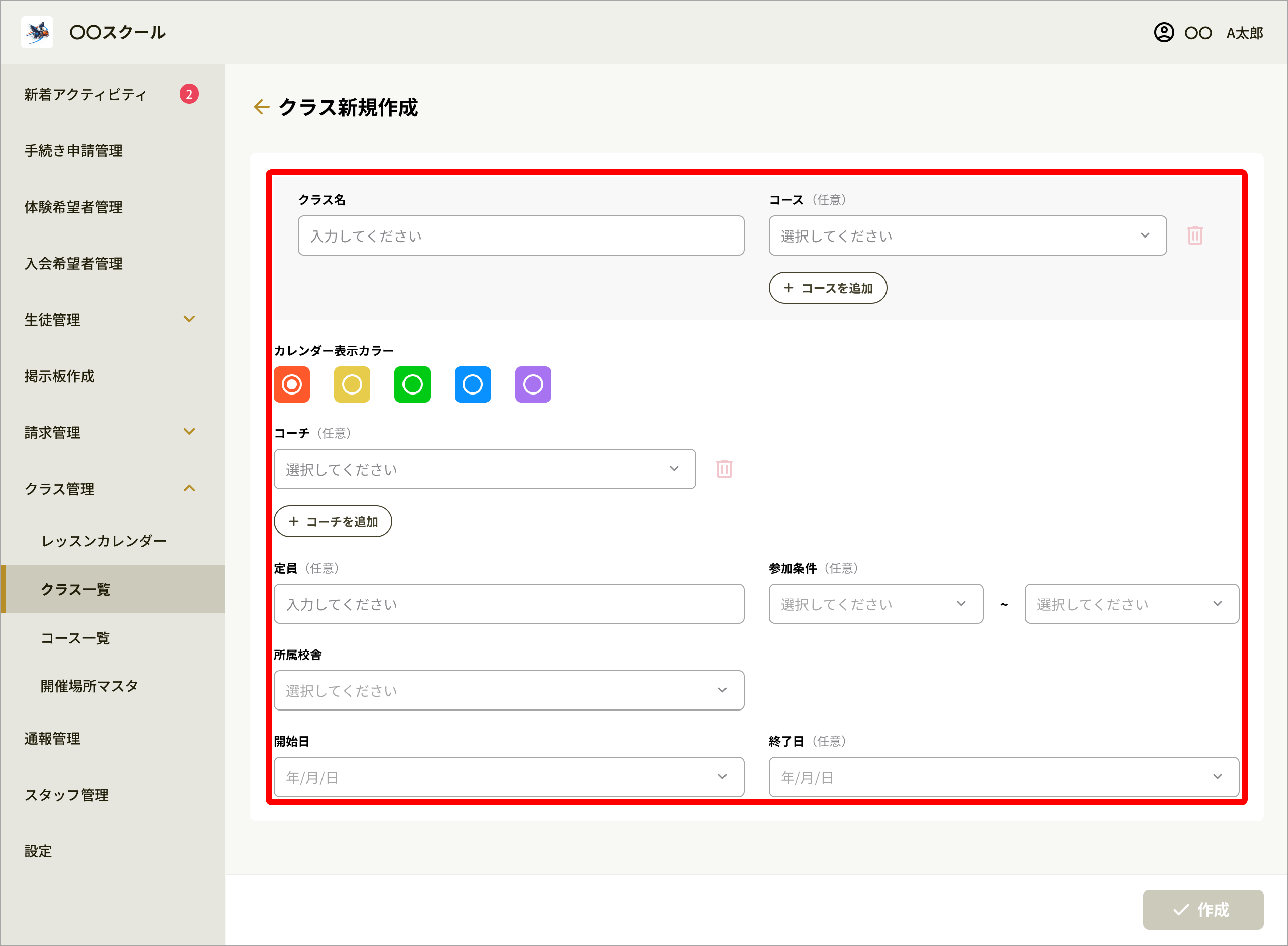
Task: Delete the コース row with trash icon
Action: coord(1195,235)
